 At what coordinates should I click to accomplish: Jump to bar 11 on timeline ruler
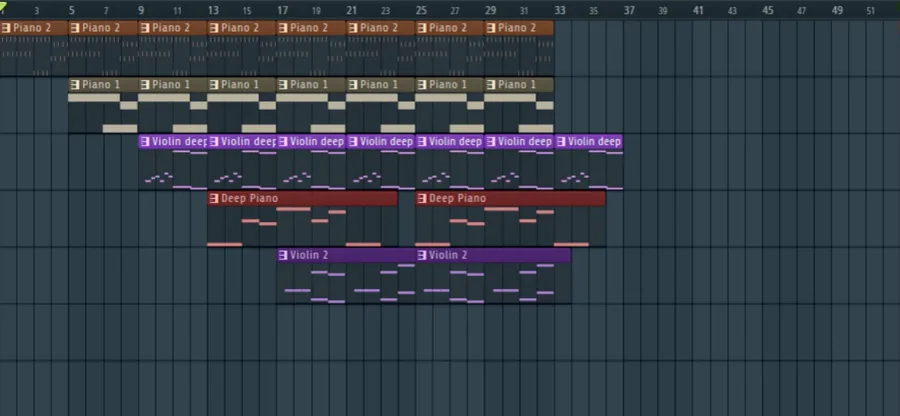coord(177,11)
